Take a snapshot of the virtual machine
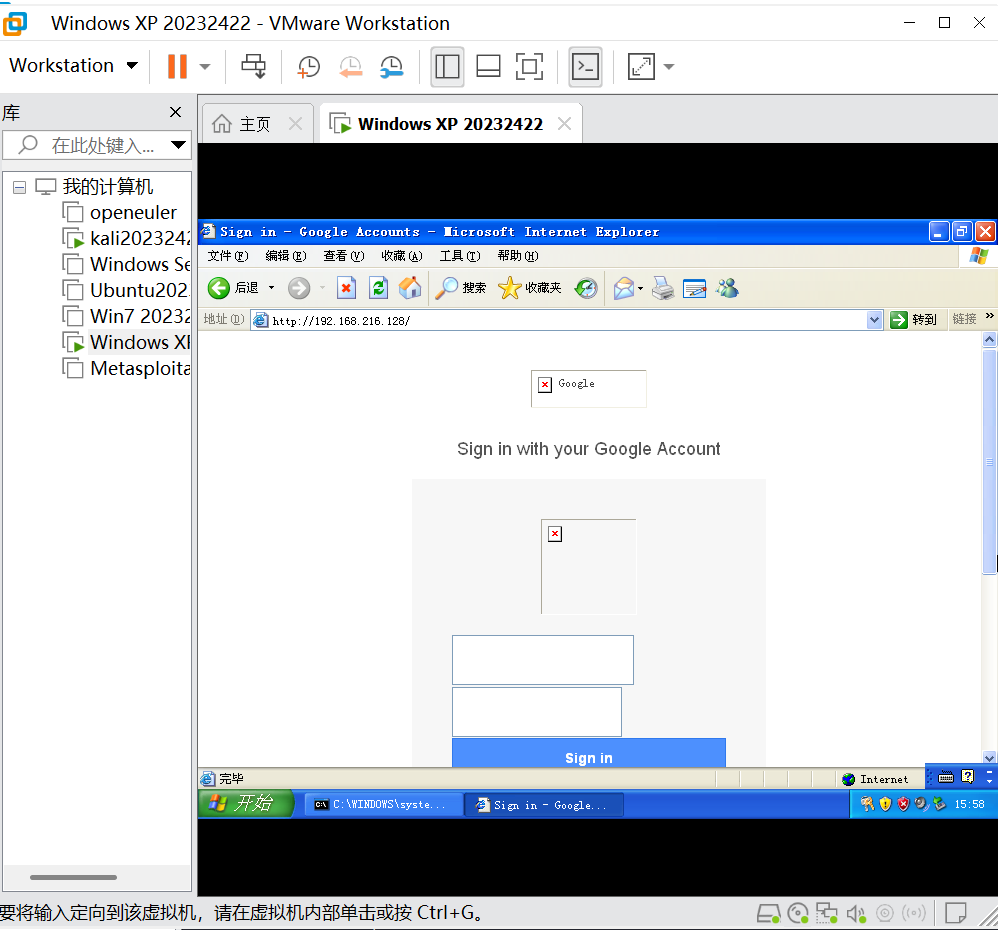This screenshot has width=998, height=930. coord(309,66)
